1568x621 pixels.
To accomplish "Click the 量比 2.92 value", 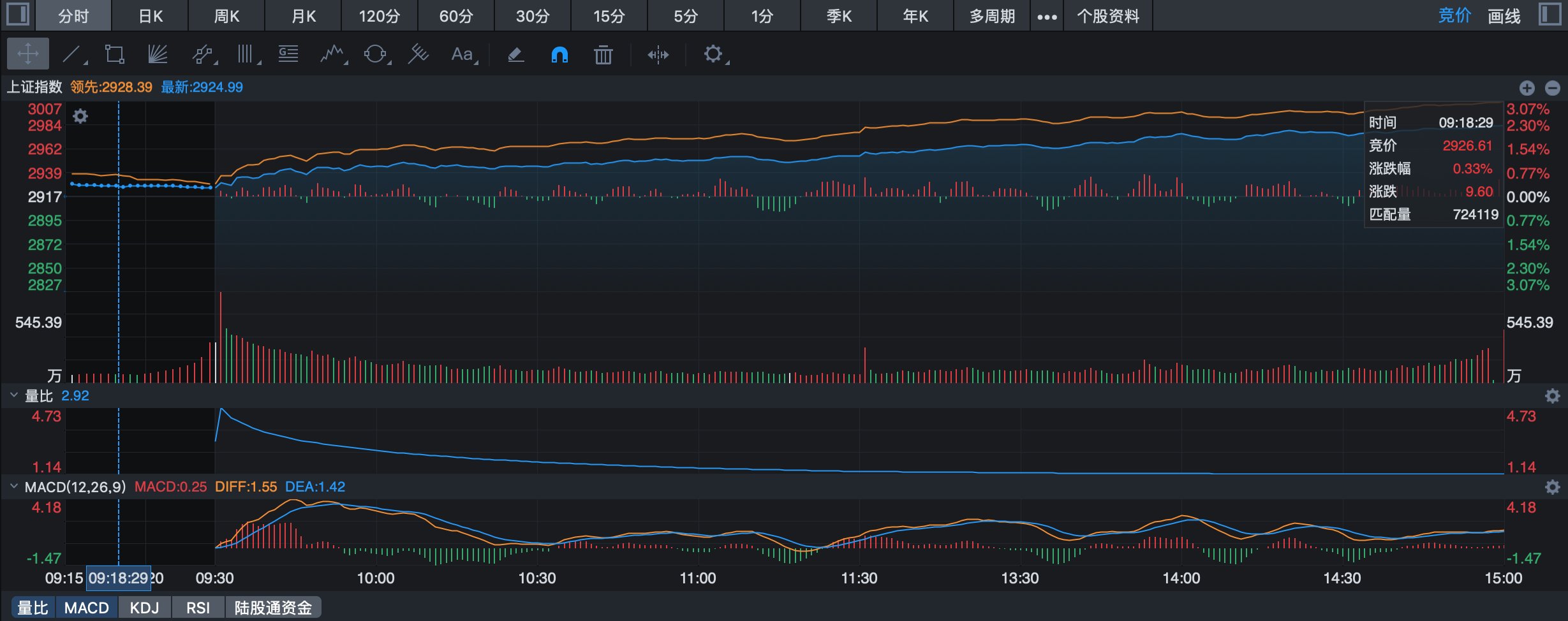I will point(75,396).
